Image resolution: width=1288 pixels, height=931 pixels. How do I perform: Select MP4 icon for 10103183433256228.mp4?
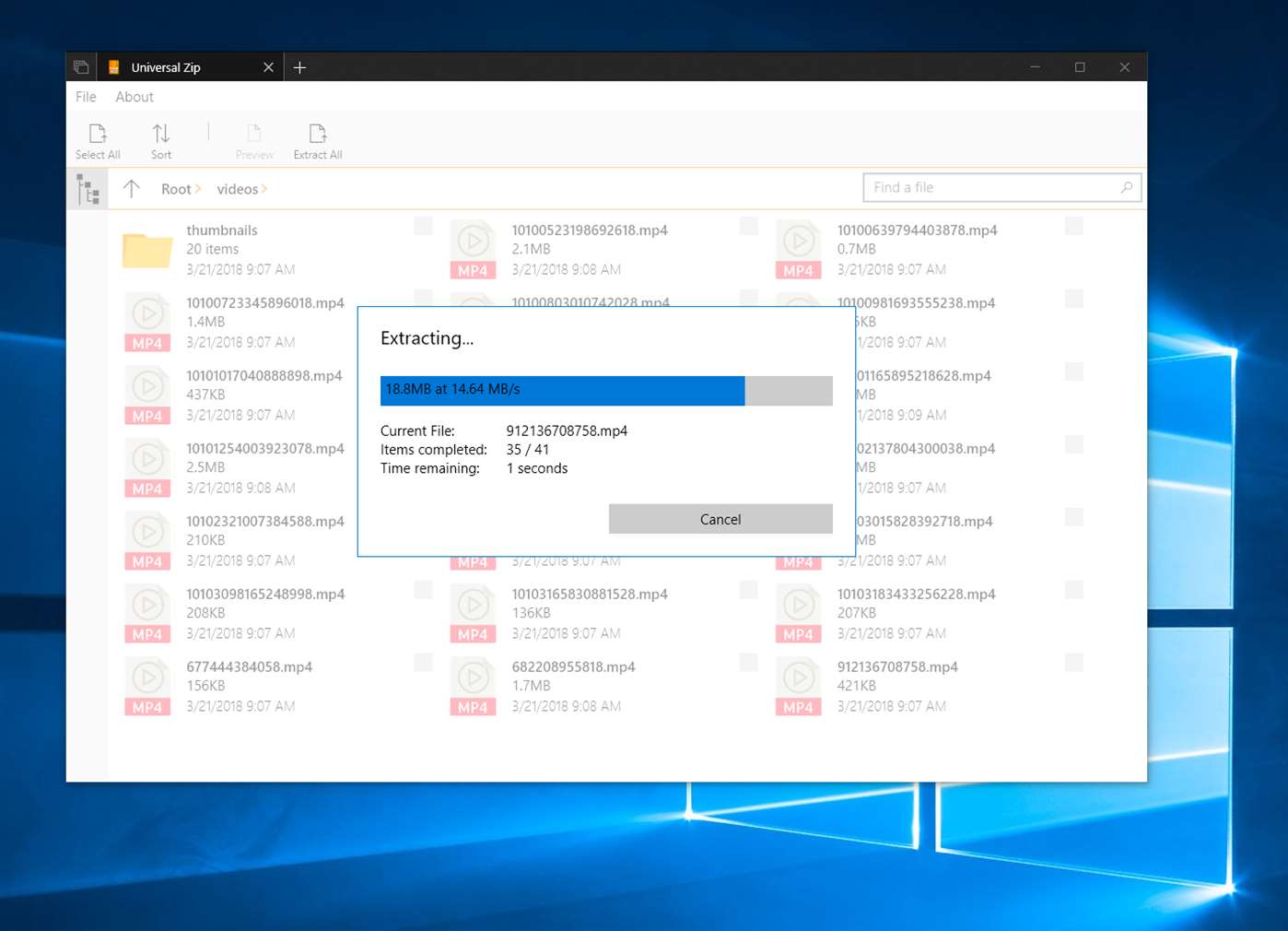tap(798, 614)
